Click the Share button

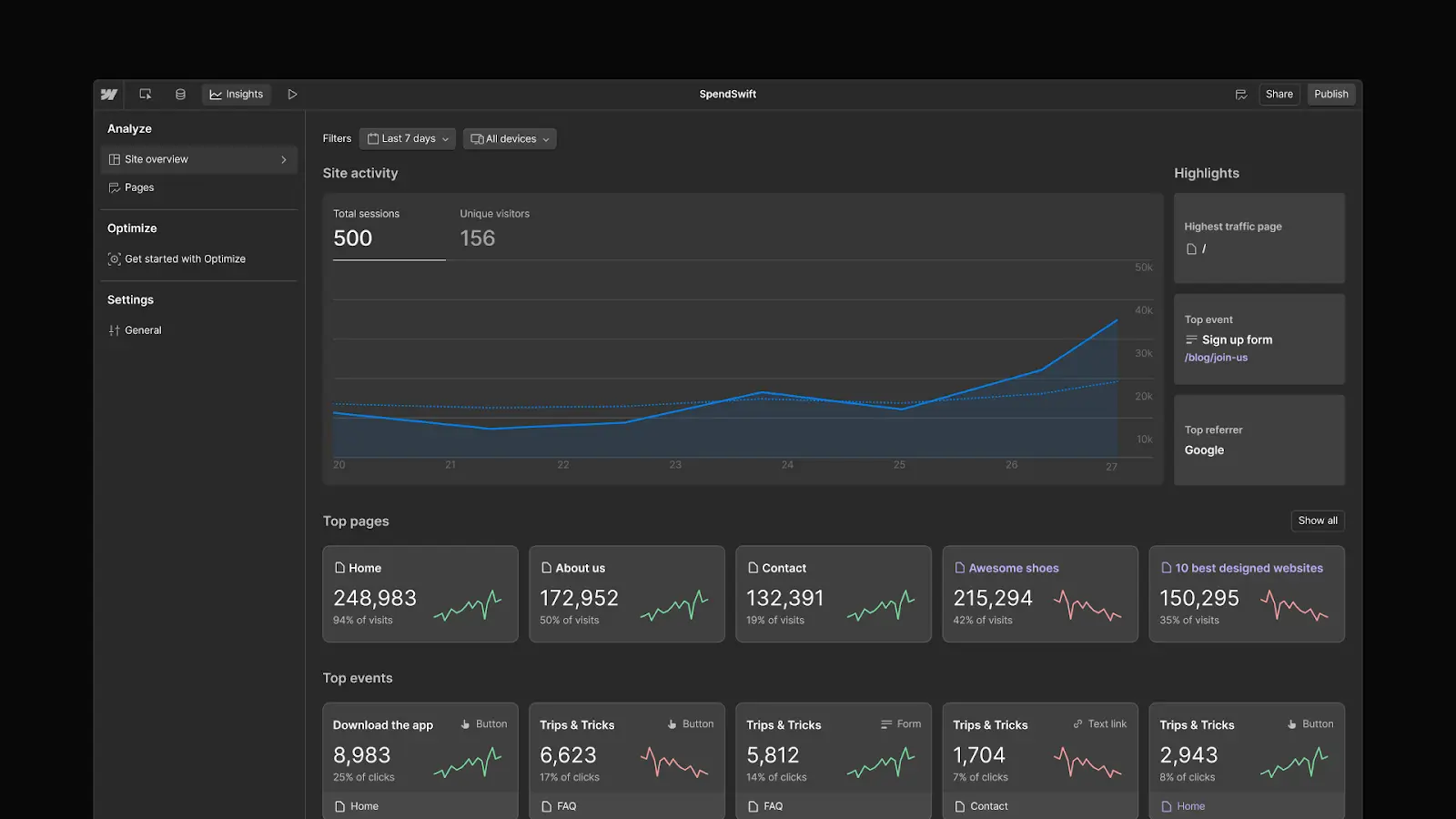[1279, 94]
